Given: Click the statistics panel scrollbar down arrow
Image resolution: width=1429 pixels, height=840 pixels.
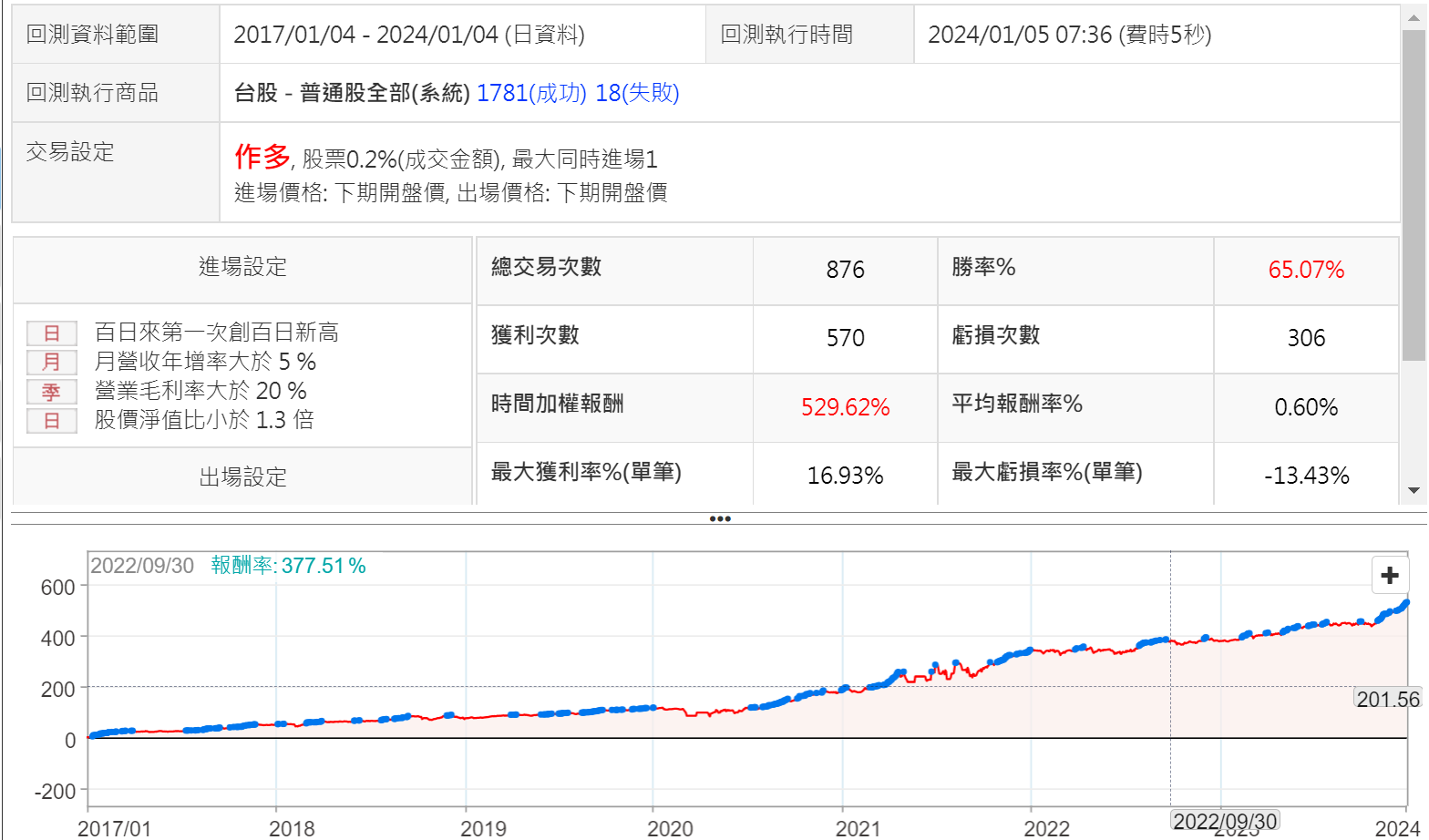Looking at the screenshot, I should (x=1414, y=491).
